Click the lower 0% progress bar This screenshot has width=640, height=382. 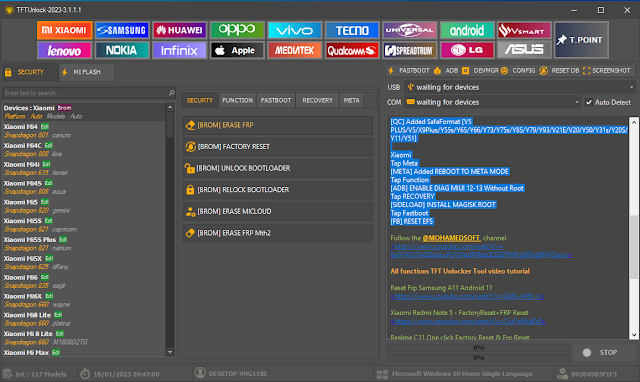click(479, 358)
